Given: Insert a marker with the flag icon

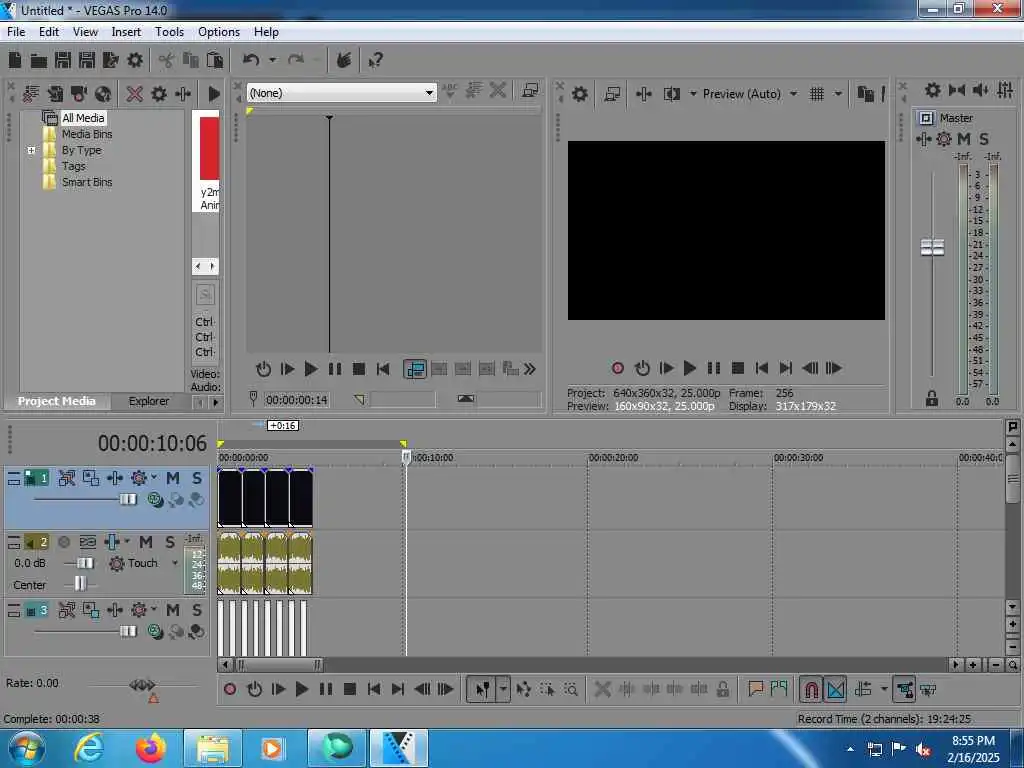Looking at the screenshot, I should point(756,689).
